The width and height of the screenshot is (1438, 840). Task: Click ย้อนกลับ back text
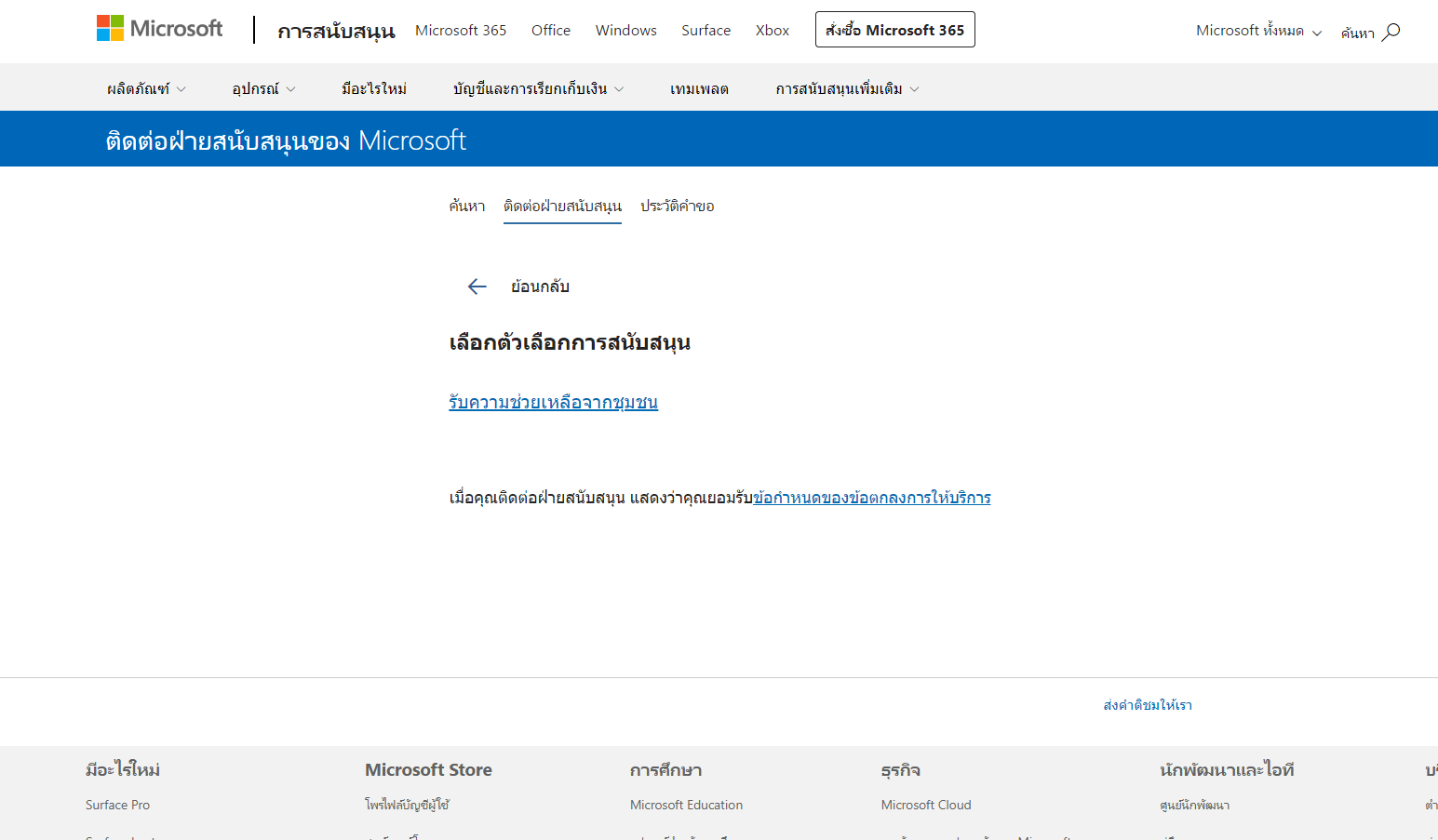coord(540,287)
